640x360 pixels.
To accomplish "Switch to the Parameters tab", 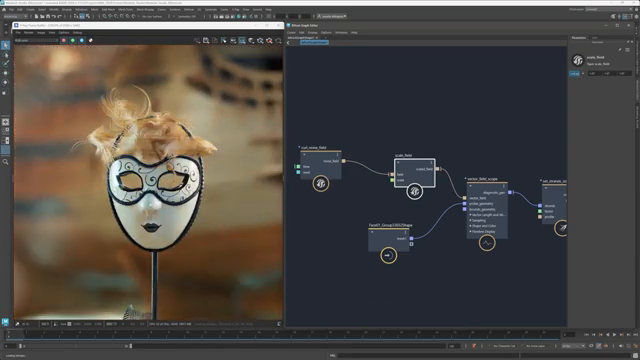I will pyautogui.click(x=579, y=38).
